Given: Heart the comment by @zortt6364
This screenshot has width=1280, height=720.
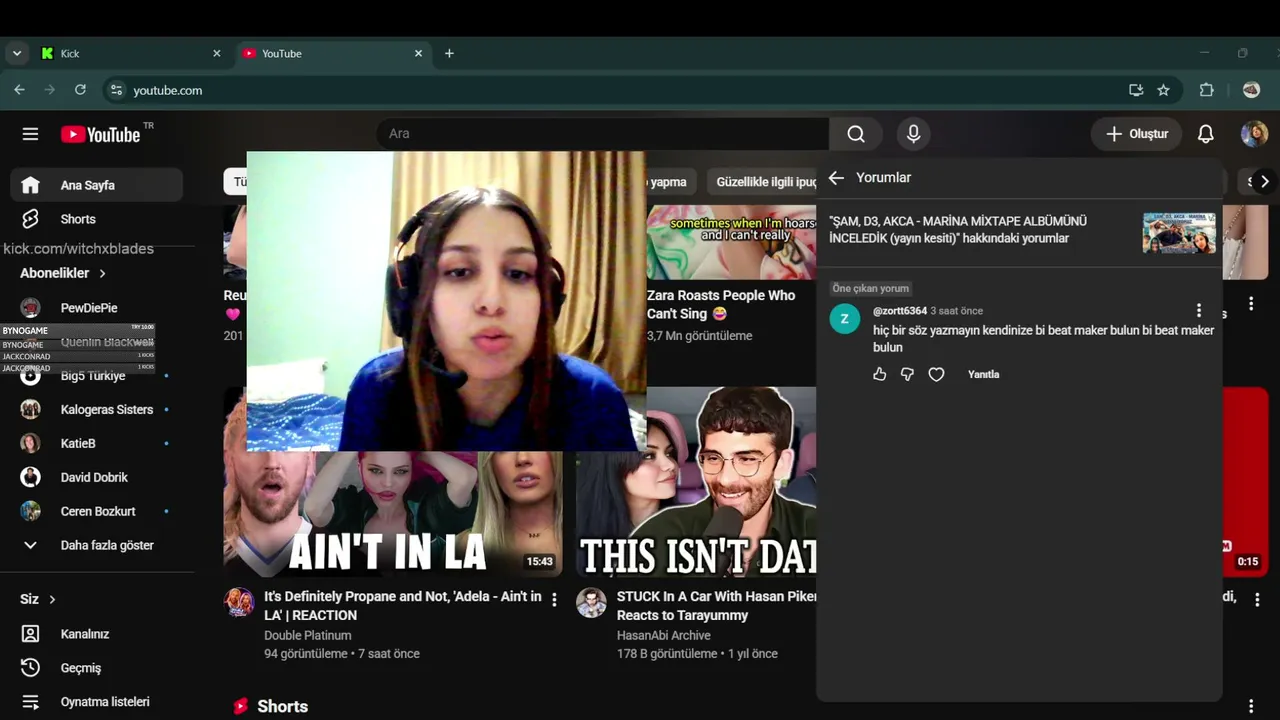Looking at the screenshot, I should point(936,374).
